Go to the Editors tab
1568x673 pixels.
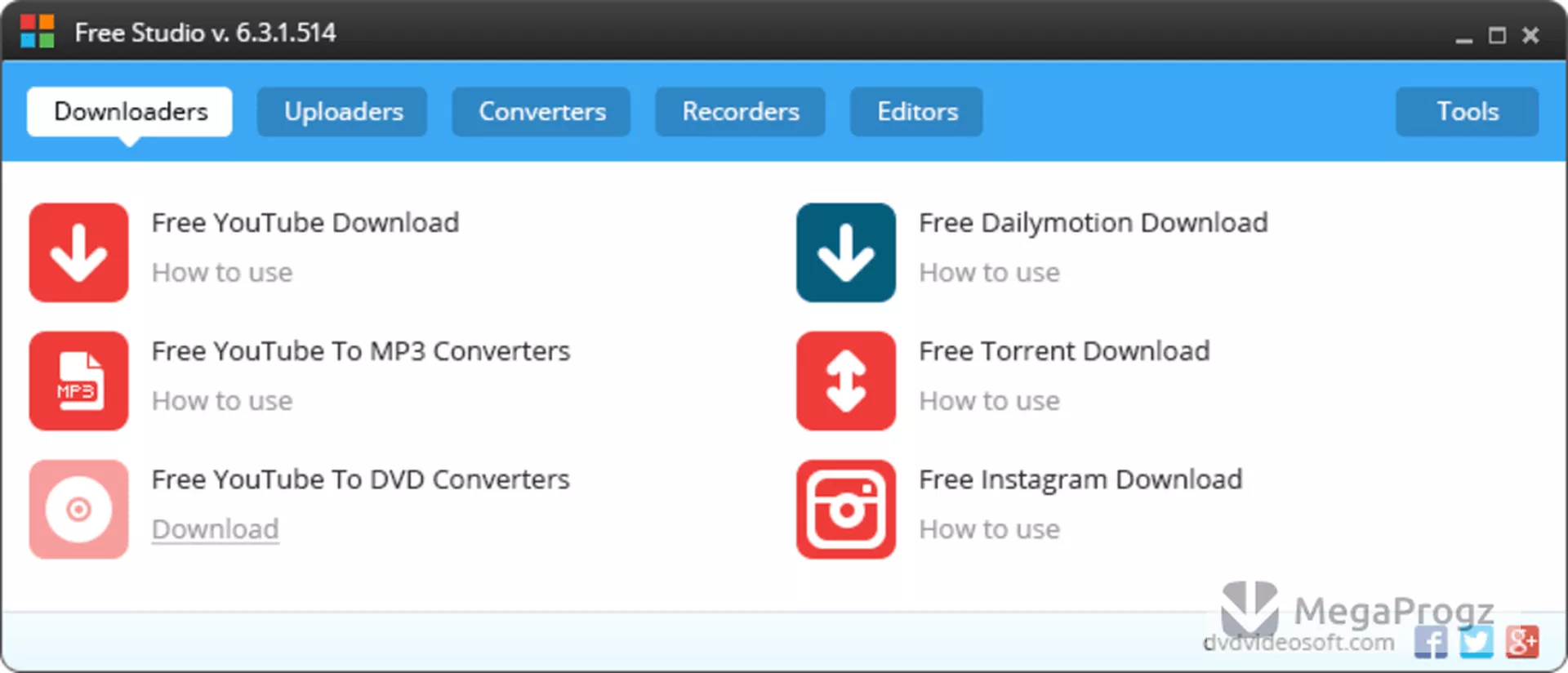coord(916,112)
